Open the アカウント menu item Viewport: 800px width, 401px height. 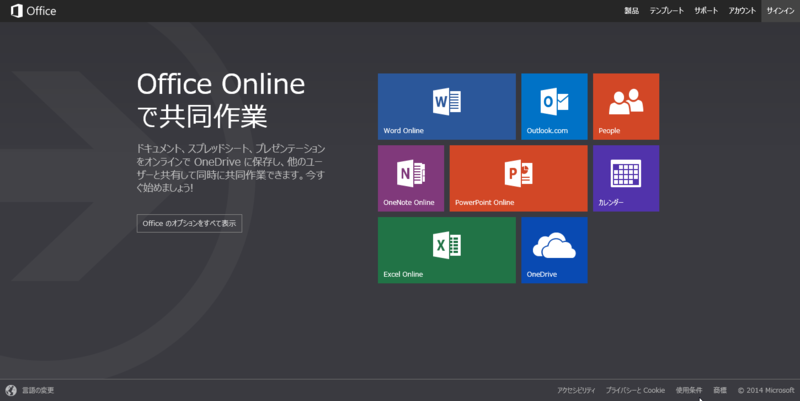tap(742, 11)
